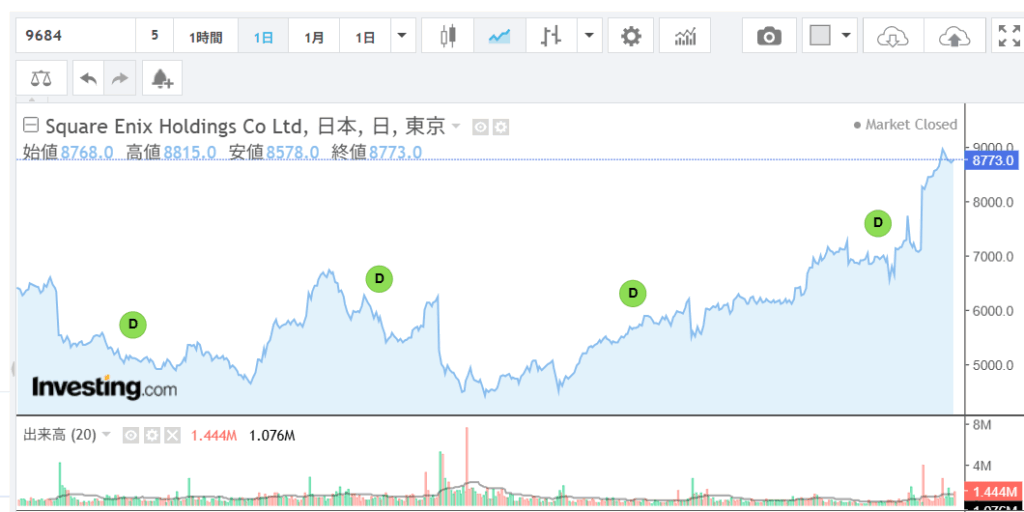Open the Square Enix series settings cog
1024x512 pixels.
click(500, 127)
